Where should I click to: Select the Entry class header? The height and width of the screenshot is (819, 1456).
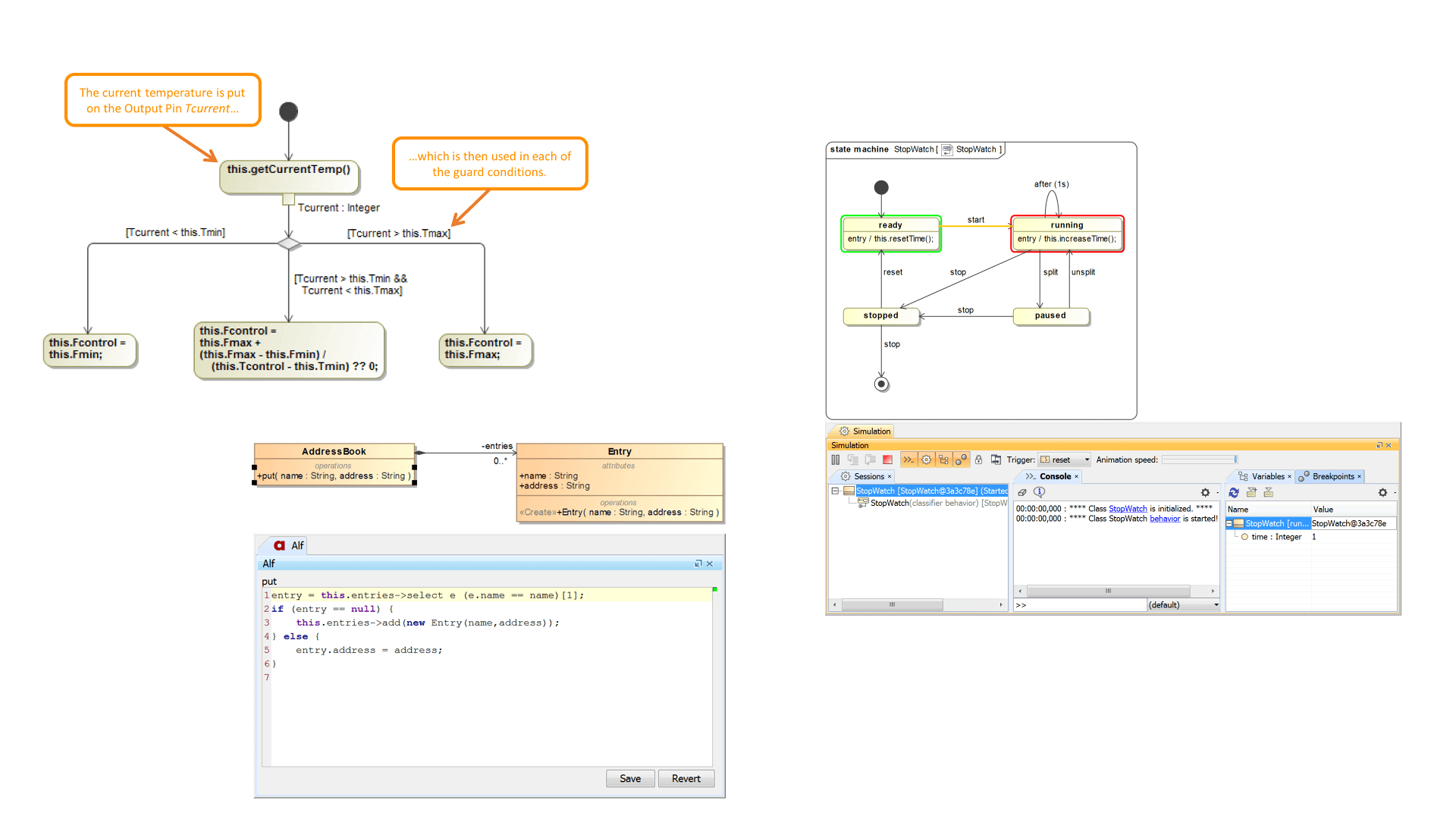620,451
